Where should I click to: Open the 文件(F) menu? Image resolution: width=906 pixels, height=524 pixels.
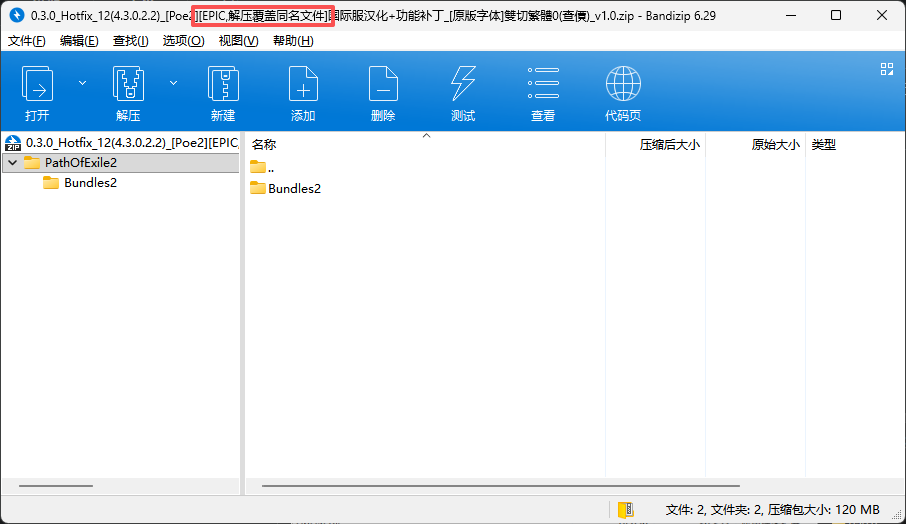click(x=27, y=41)
